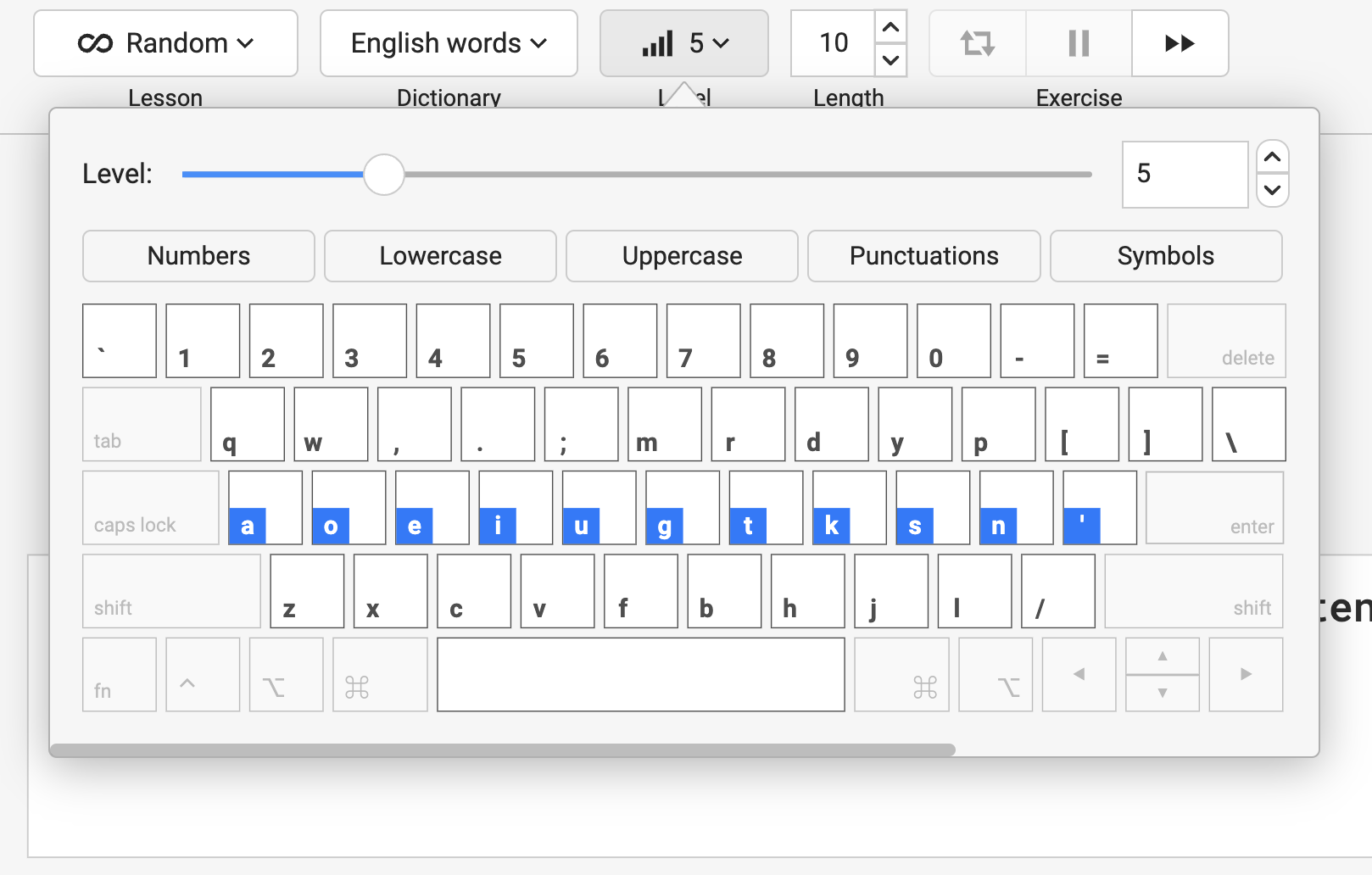The width and height of the screenshot is (1372, 875).
Task: Pause the exercise
Action: tap(1079, 43)
